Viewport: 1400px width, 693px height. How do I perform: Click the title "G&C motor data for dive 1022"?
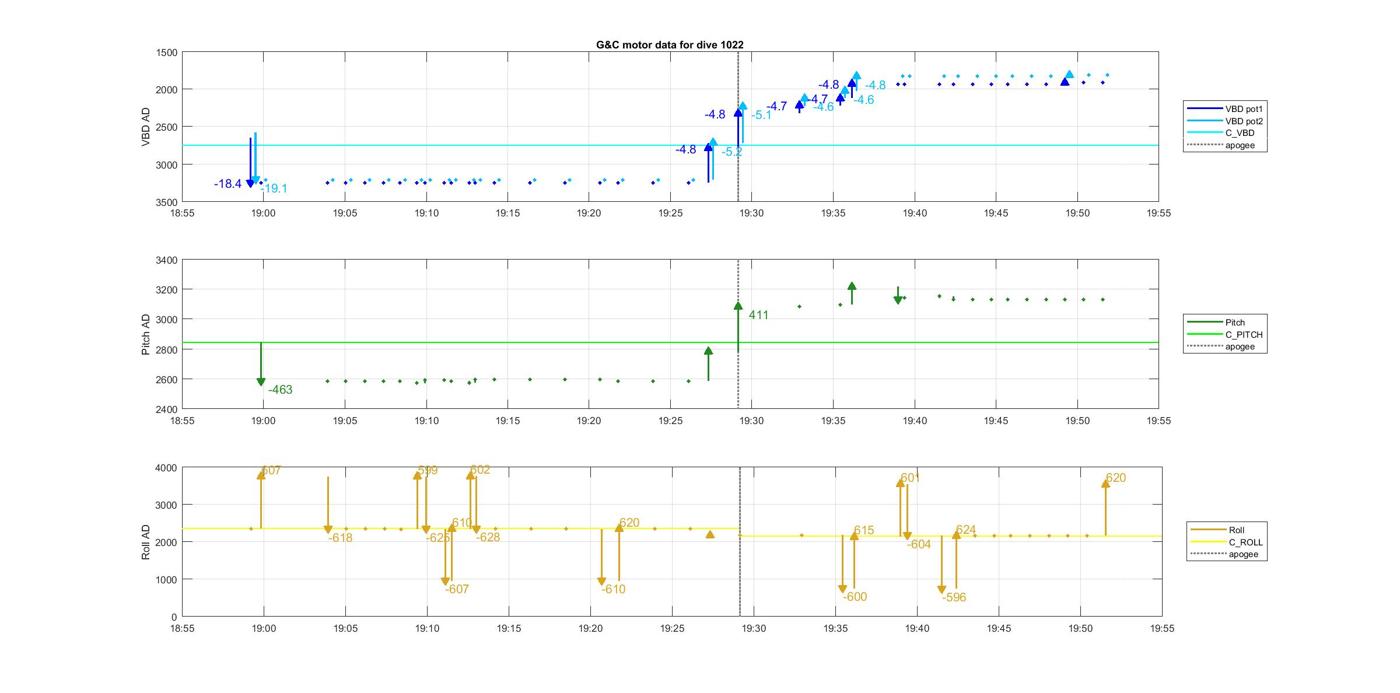click(x=670, y=45)
